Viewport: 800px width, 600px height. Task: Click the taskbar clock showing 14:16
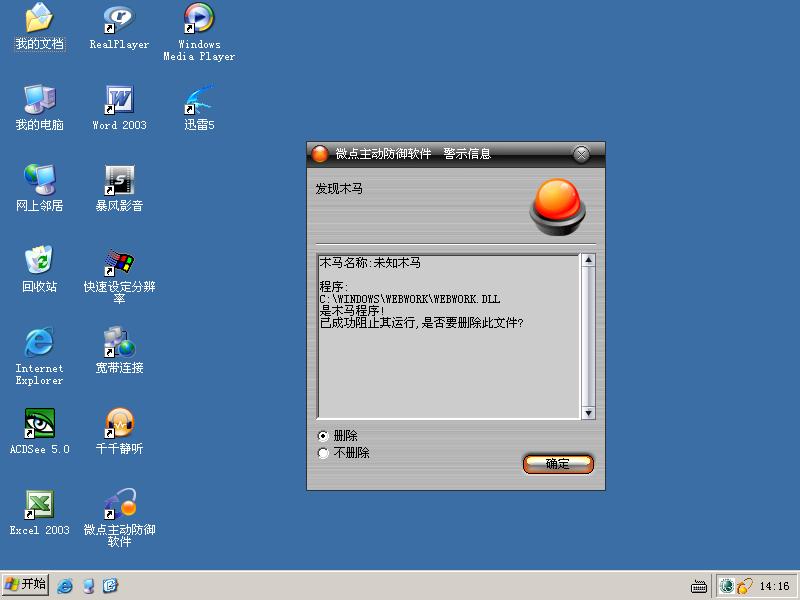point(774,586)
